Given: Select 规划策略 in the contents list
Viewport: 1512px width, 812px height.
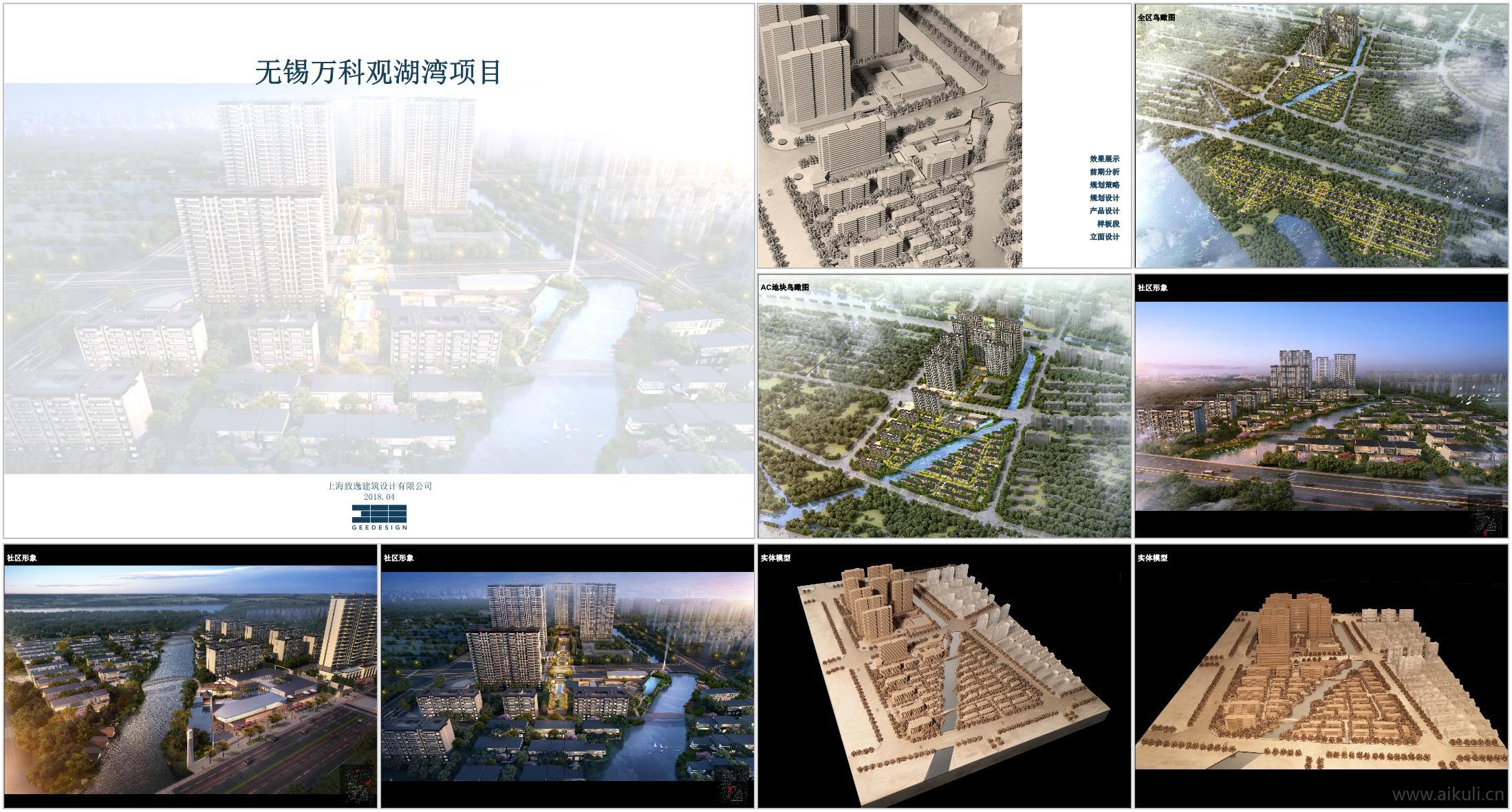Looking at the screenshot, I should click(1104, 185).
